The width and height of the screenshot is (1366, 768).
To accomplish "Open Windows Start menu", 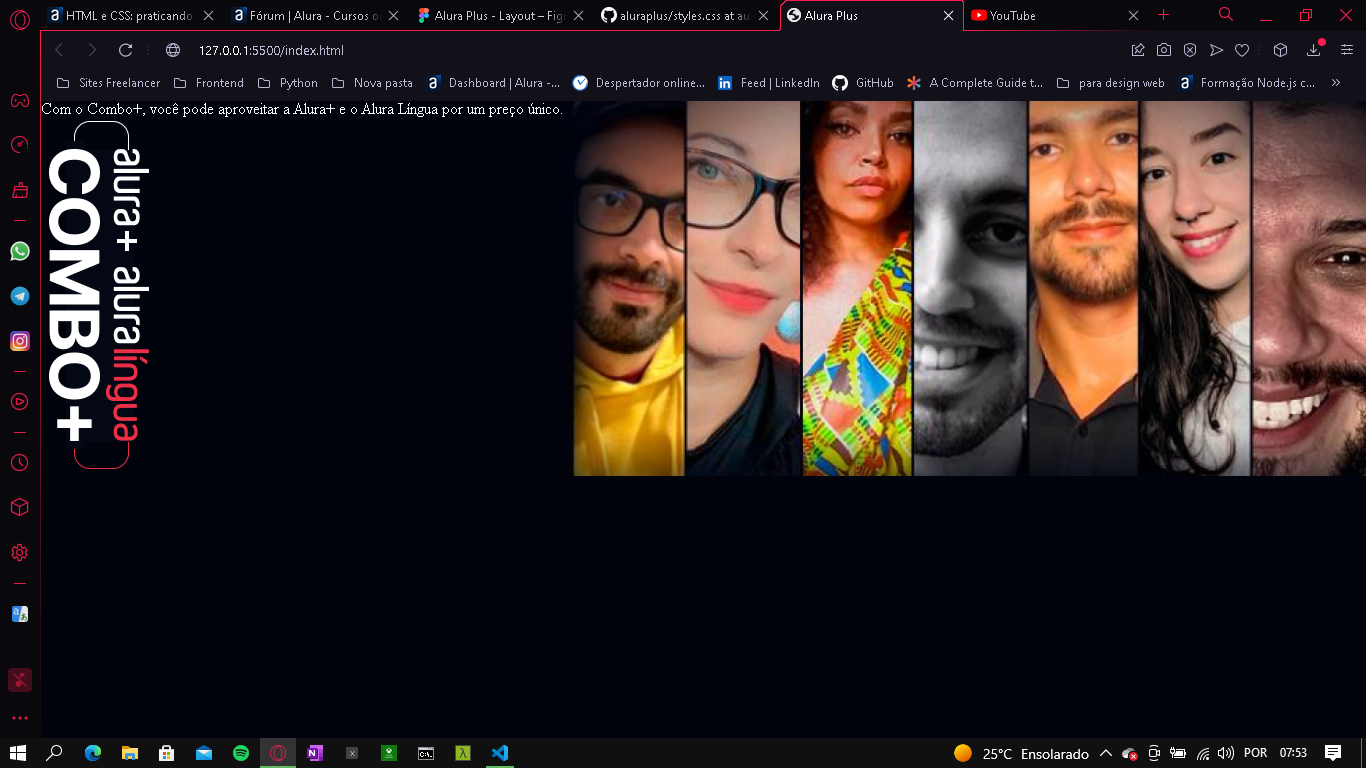I will tap(17, 753).
